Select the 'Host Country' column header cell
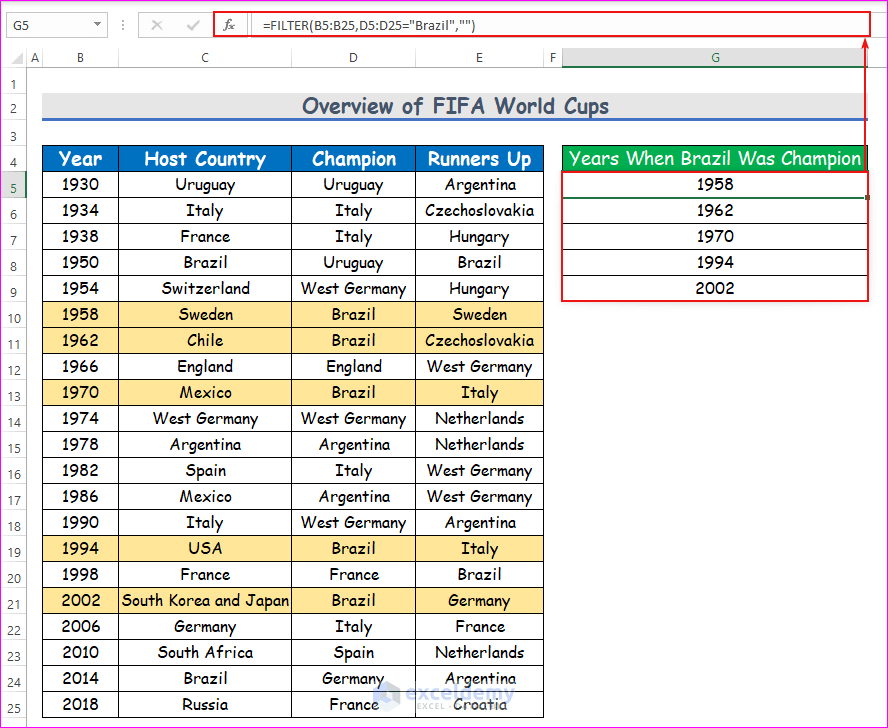The image size is (888, 728). (x=204, y=158)
